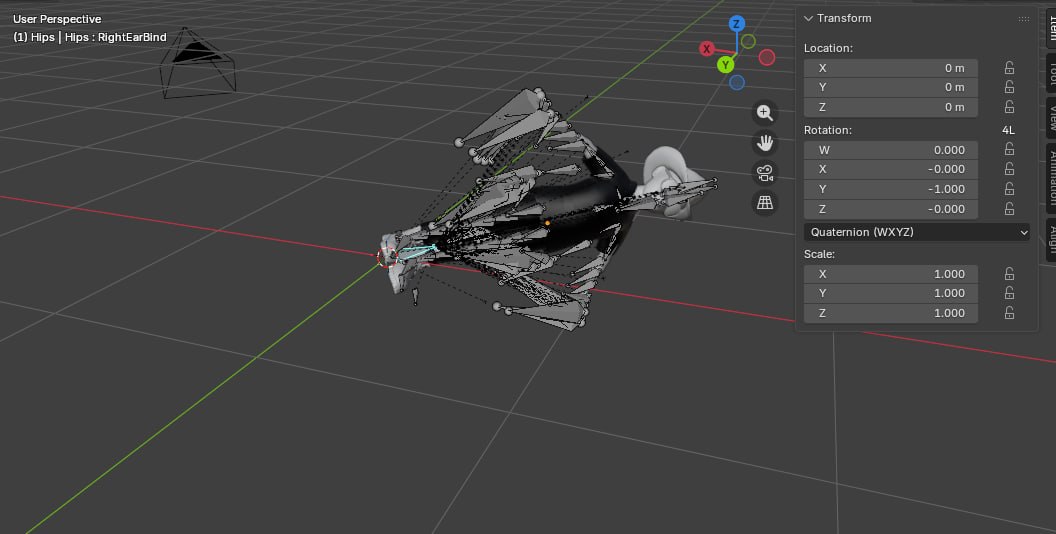Viewport: 1056px width, 534px height.
Task: Switch perspective/orthographic with the grid icon
Action: tap(764, 203)
